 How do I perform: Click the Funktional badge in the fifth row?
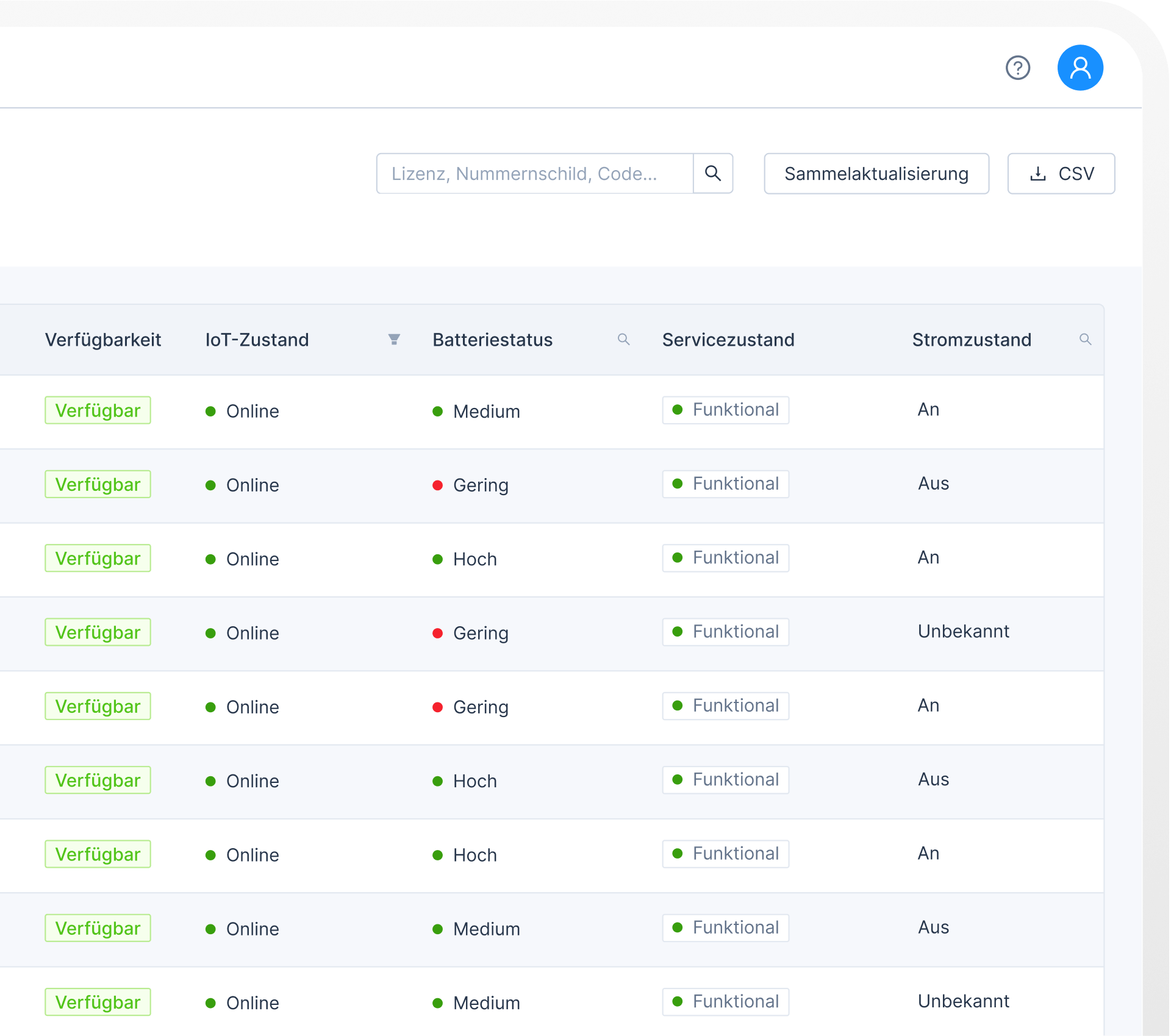[x=725, y=706]
